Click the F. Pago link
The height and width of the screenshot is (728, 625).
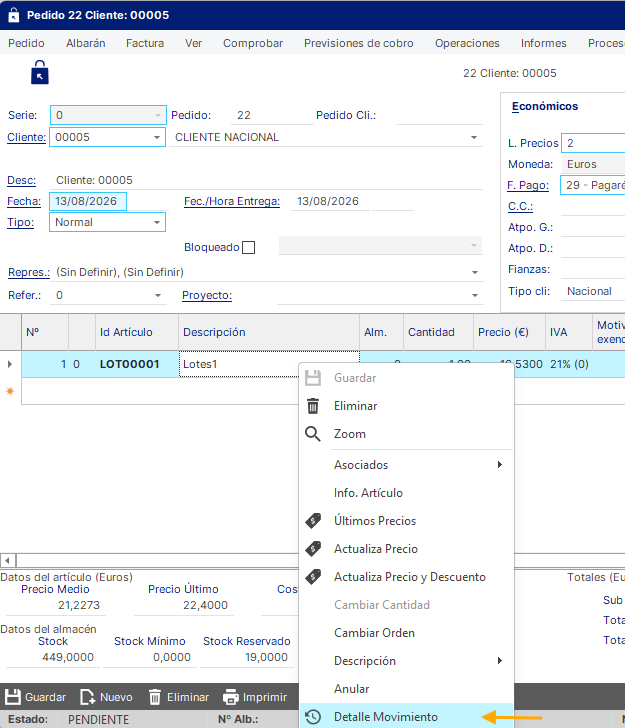[528, 185]
